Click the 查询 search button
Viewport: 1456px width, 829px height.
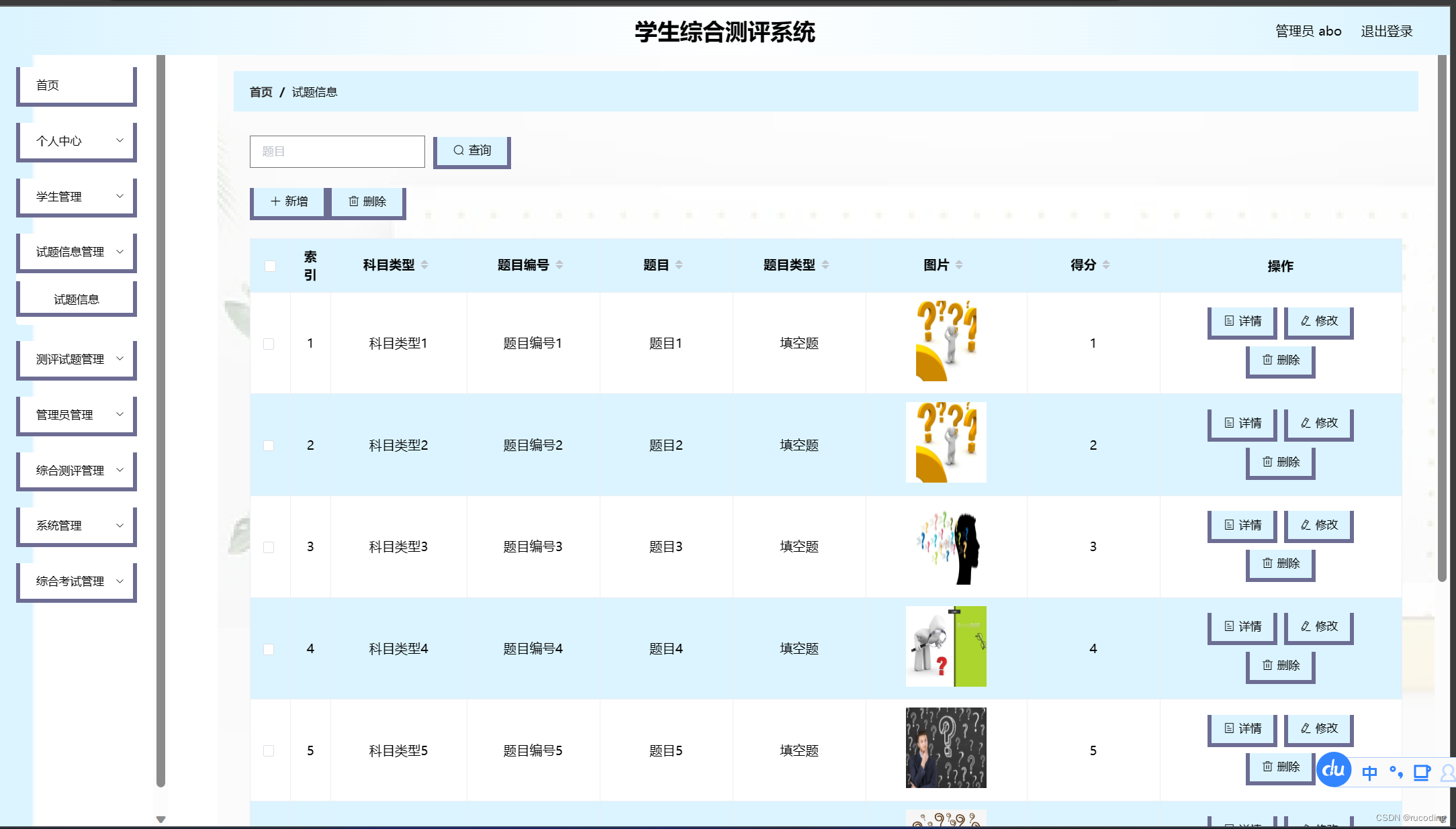[x=471, y=151]
